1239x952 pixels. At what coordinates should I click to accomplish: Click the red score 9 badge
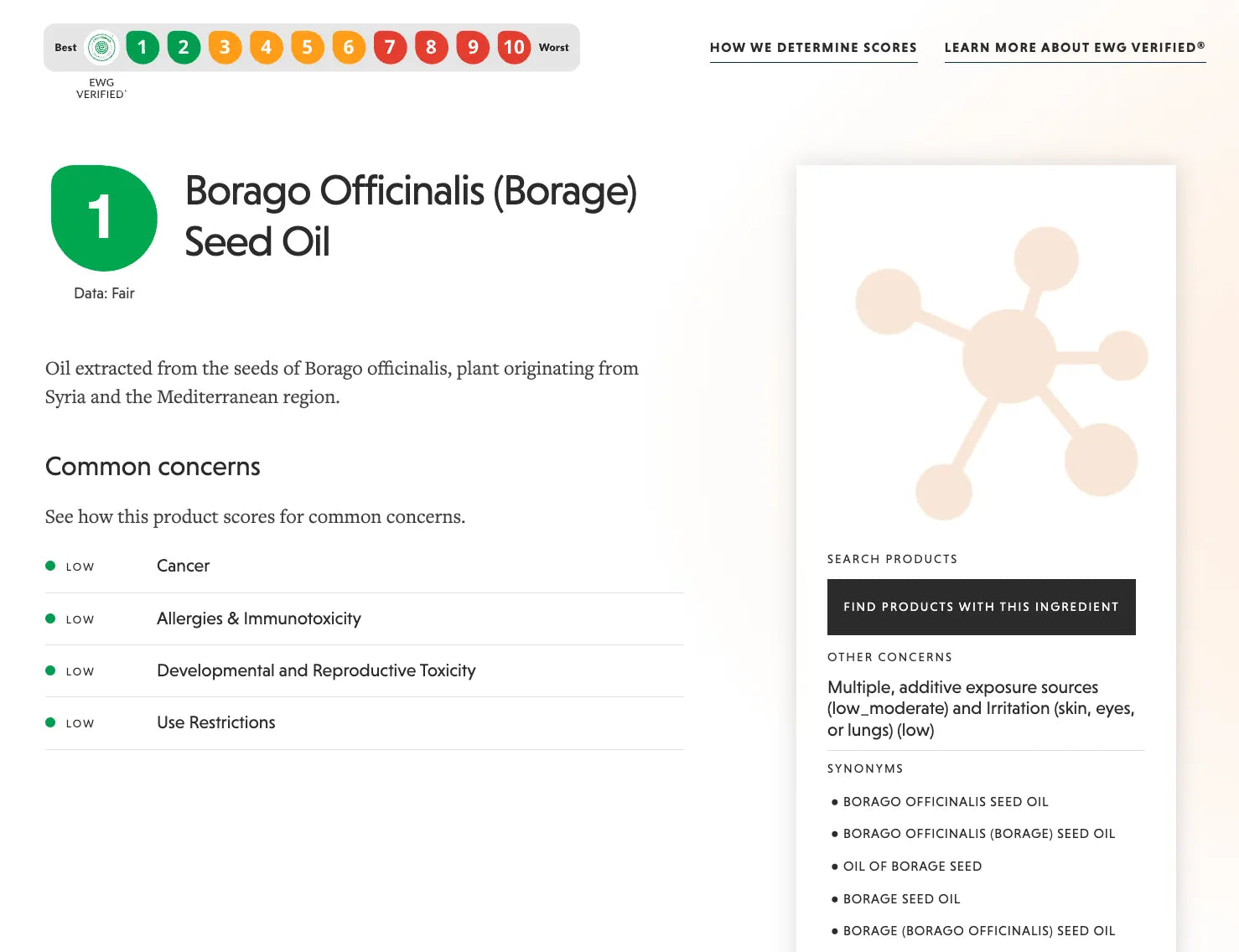click(x=473, y=48)
